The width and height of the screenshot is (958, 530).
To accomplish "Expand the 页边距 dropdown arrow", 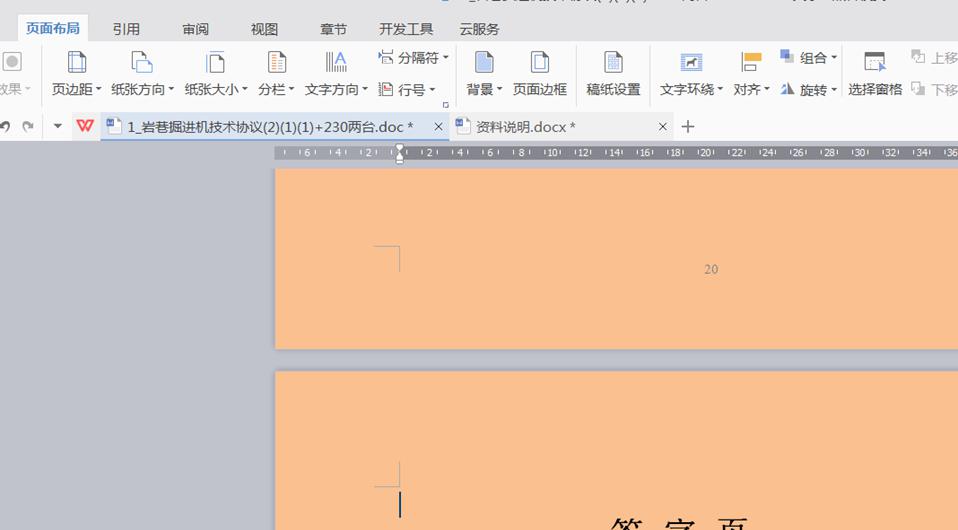I will pos(99,89).
